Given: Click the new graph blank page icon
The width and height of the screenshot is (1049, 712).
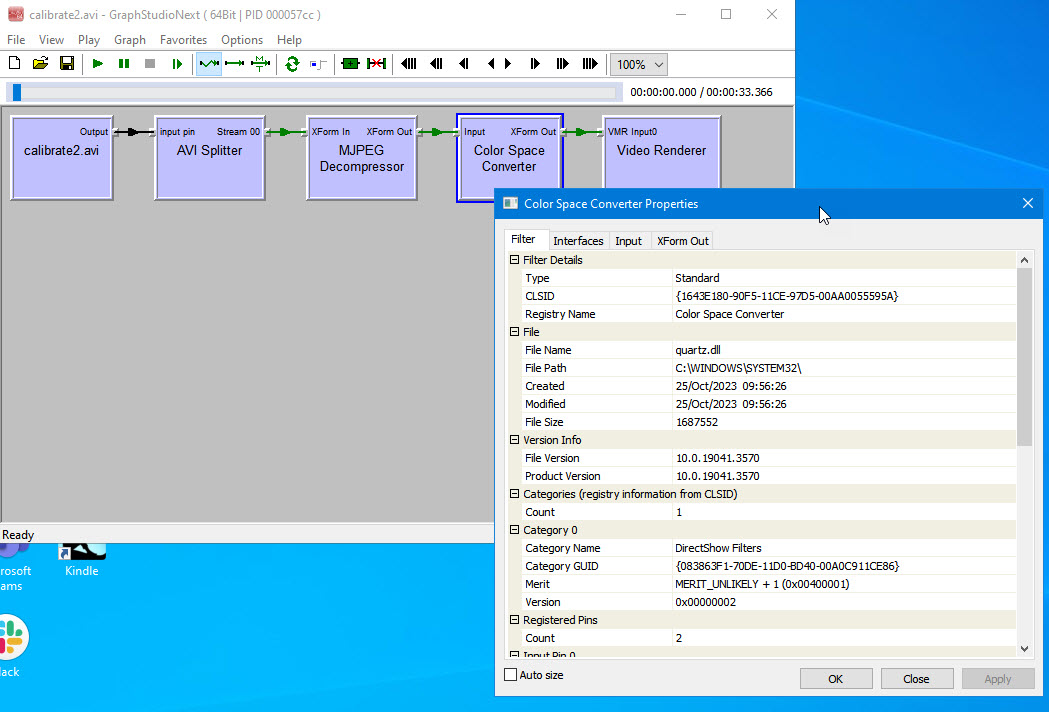Looking at the screenshot, I should (x=14, y=64).
